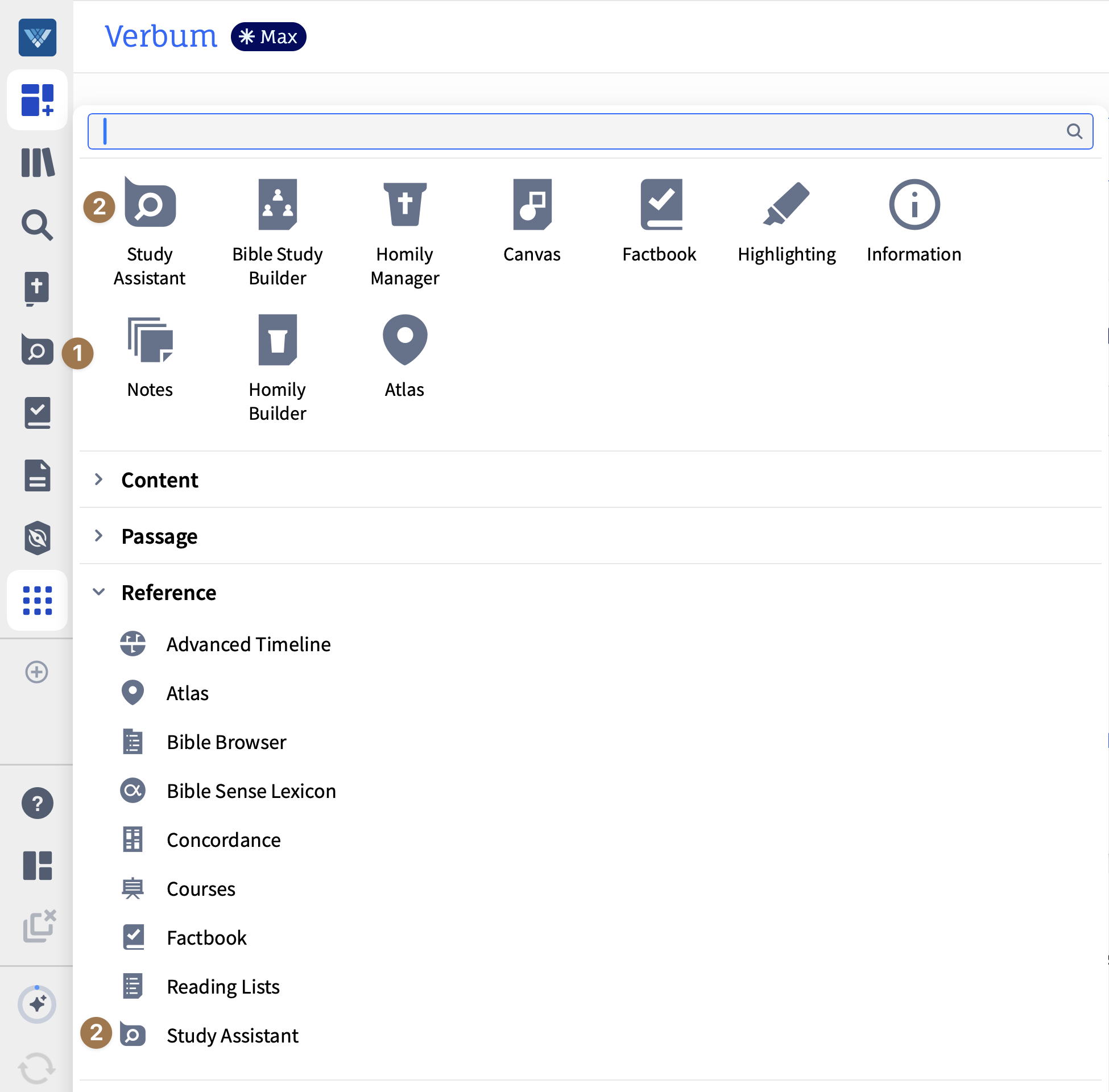The width and height of the screenshot is (1109, 1092).
Task: Open the Documents page icon in the sidebar
Action: [x=38, y=475]
